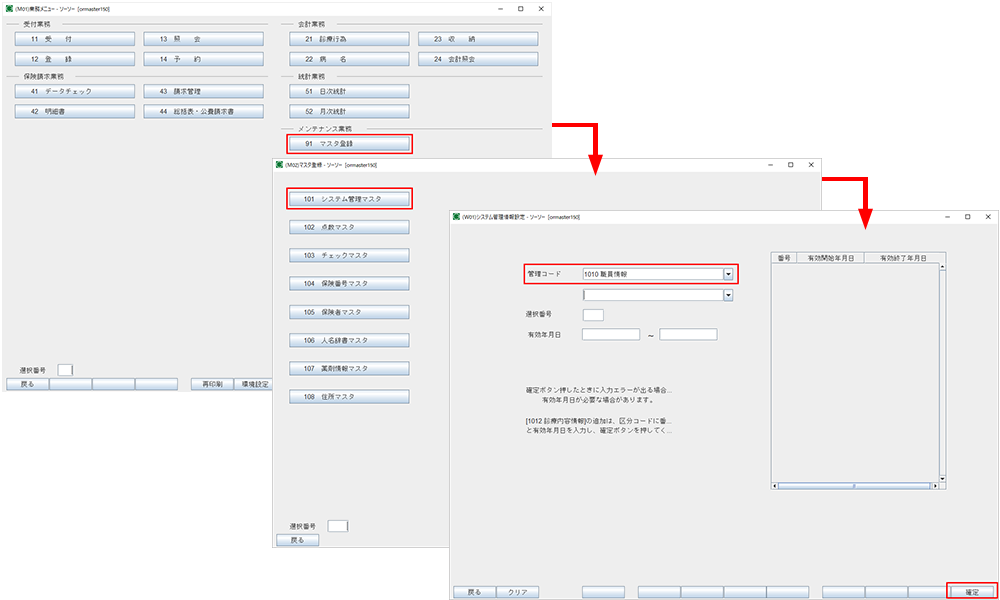Open 52 月次統計
Viewport: 1000px width, 600px height.
point(349,111)
